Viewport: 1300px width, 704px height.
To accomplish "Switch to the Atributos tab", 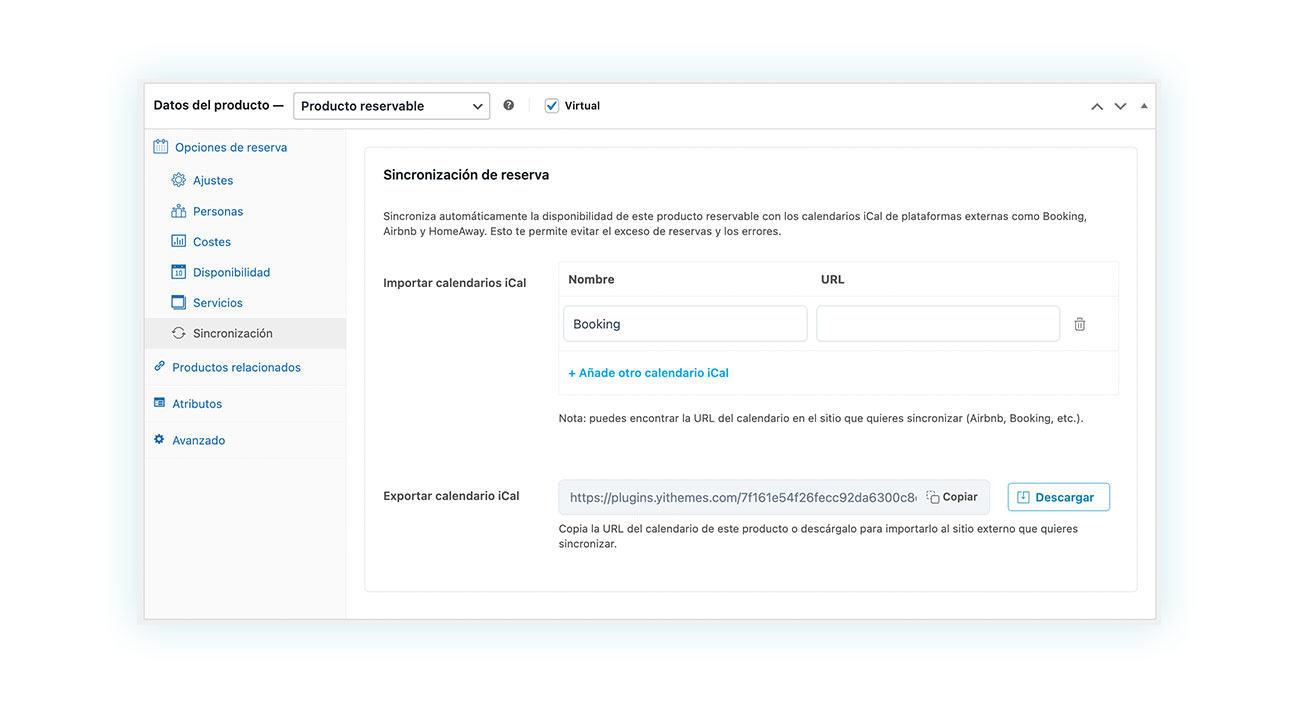I will click(195, 403).
